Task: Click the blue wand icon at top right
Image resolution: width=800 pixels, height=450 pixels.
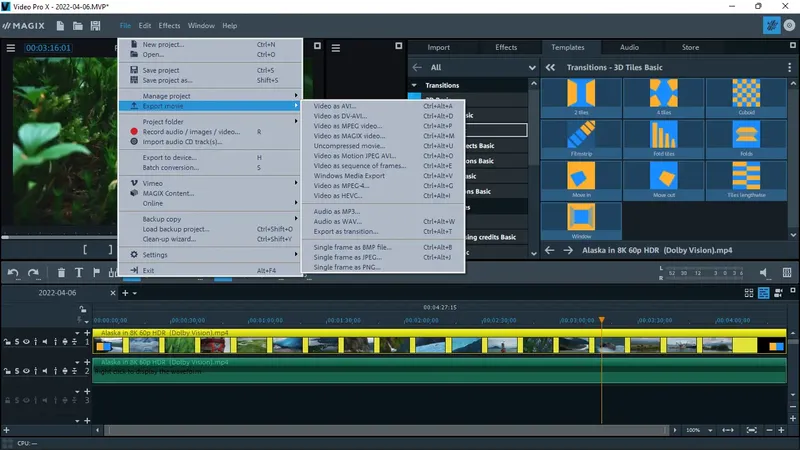Action: coord(771,26)
